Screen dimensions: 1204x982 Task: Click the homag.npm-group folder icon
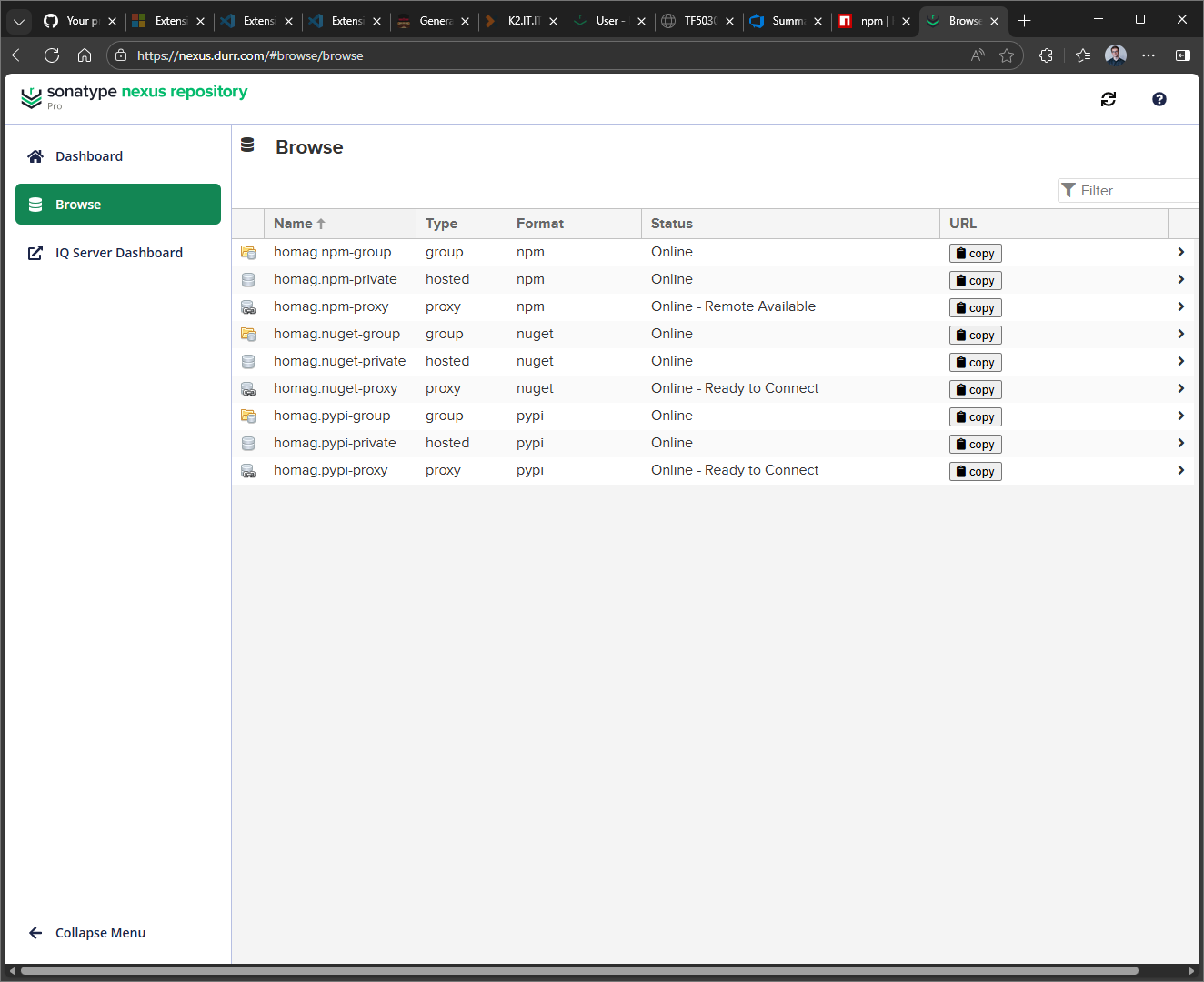tap(248, 253)
